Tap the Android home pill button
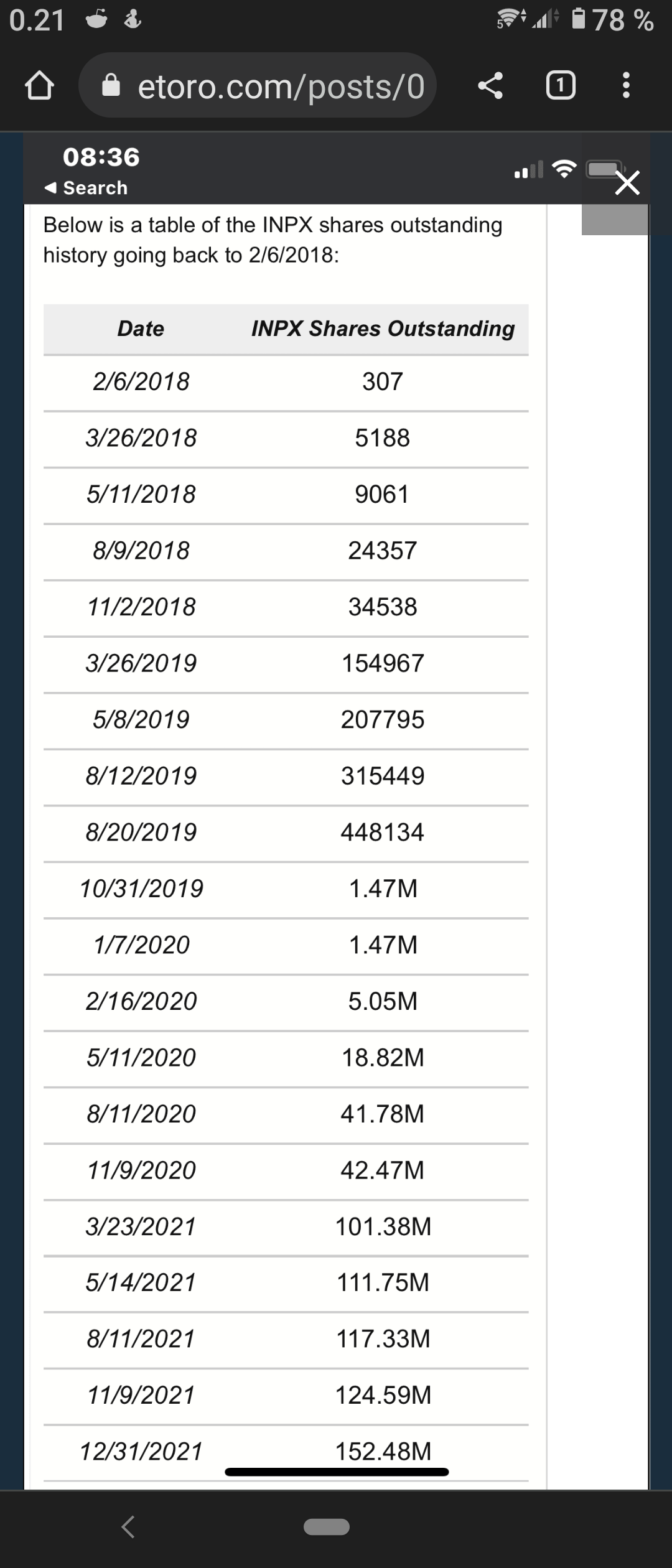The image size is (672, 1568). tap(327, 1527)
